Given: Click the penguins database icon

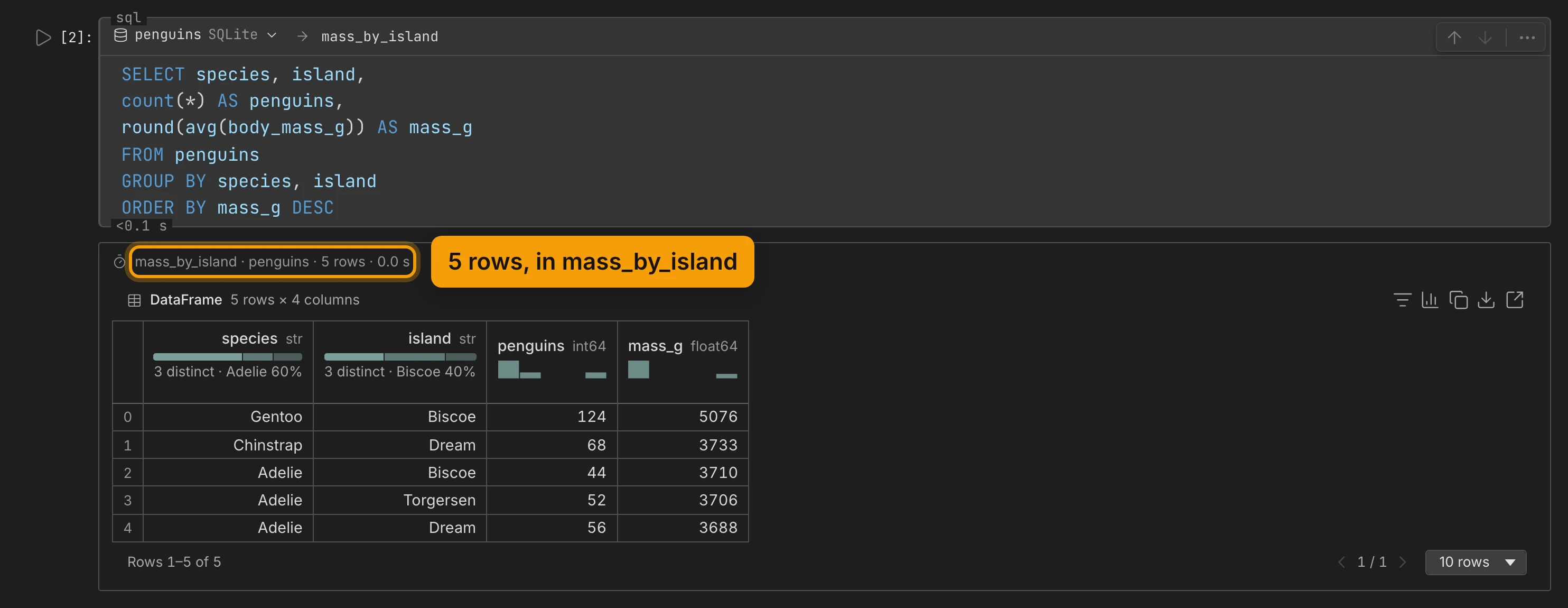Looking at the screenshot, I should click(120, 35).
